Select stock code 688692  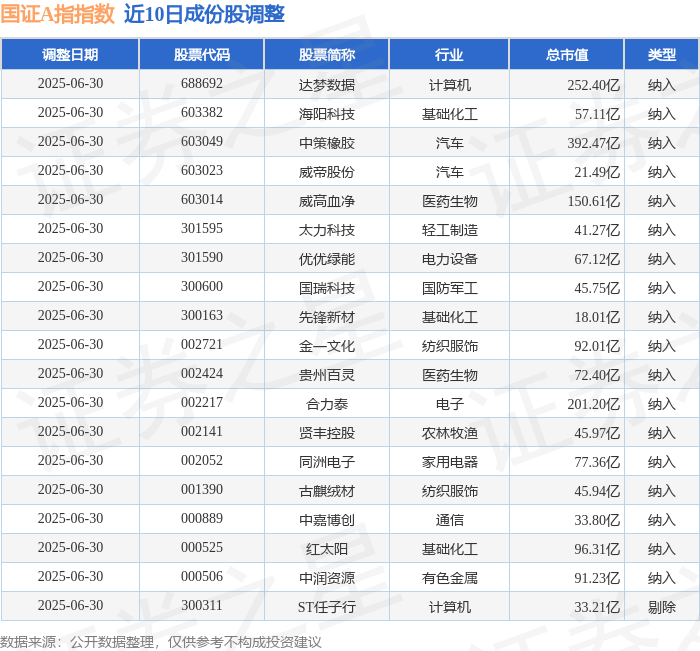click(x=202, y=83)
